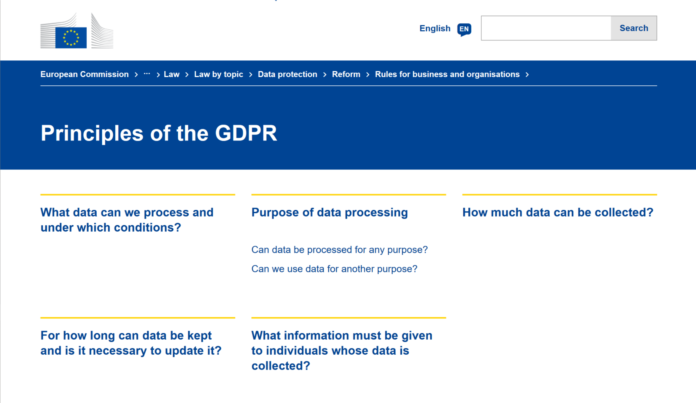The height and width of the screenshot is (403, 696).
Task: Click the Principles of the GDPR title
Action: [x=159, y=133]
